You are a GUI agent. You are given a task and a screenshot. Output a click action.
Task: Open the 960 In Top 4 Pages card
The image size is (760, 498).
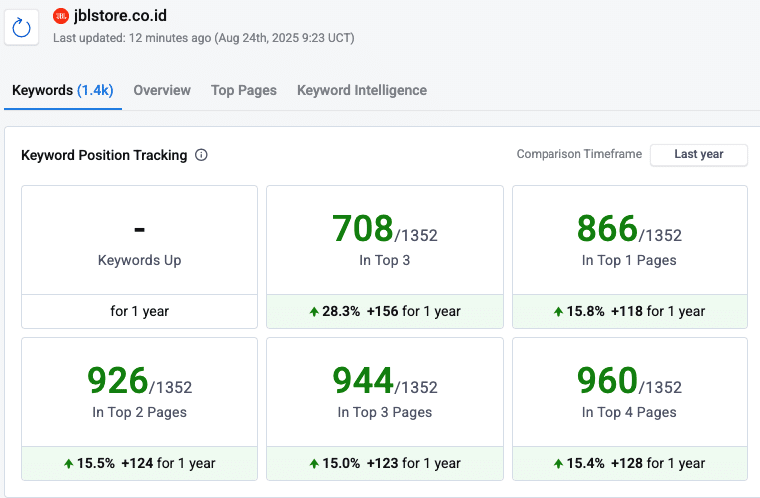tap(630, 409)
